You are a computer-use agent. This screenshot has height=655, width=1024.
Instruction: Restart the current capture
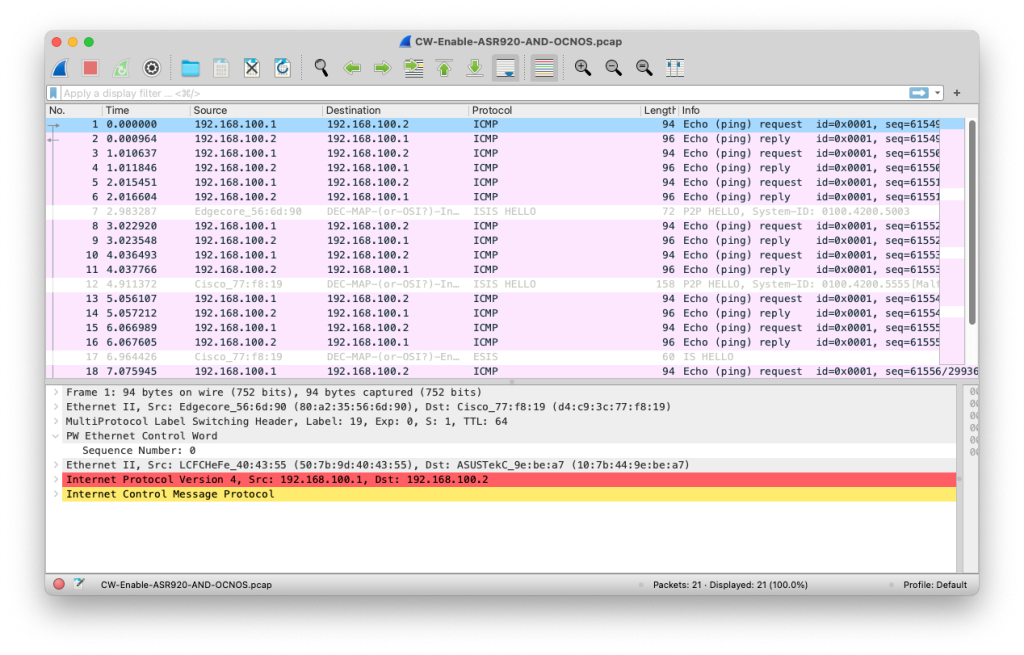(119, 68)
